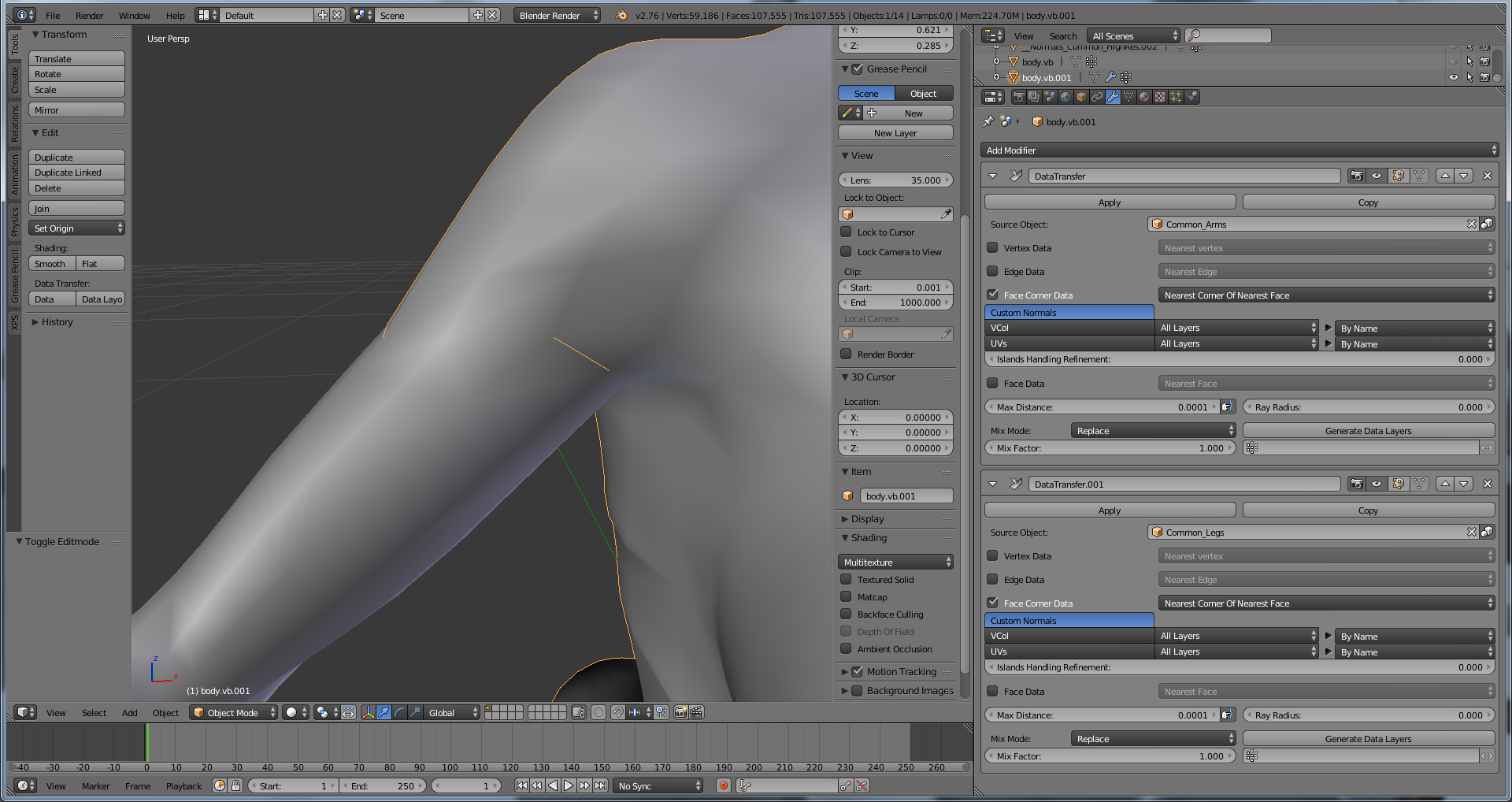Open the Object Constraints chain tab
Viewport: 1512px width, 802px height.
1097,97
